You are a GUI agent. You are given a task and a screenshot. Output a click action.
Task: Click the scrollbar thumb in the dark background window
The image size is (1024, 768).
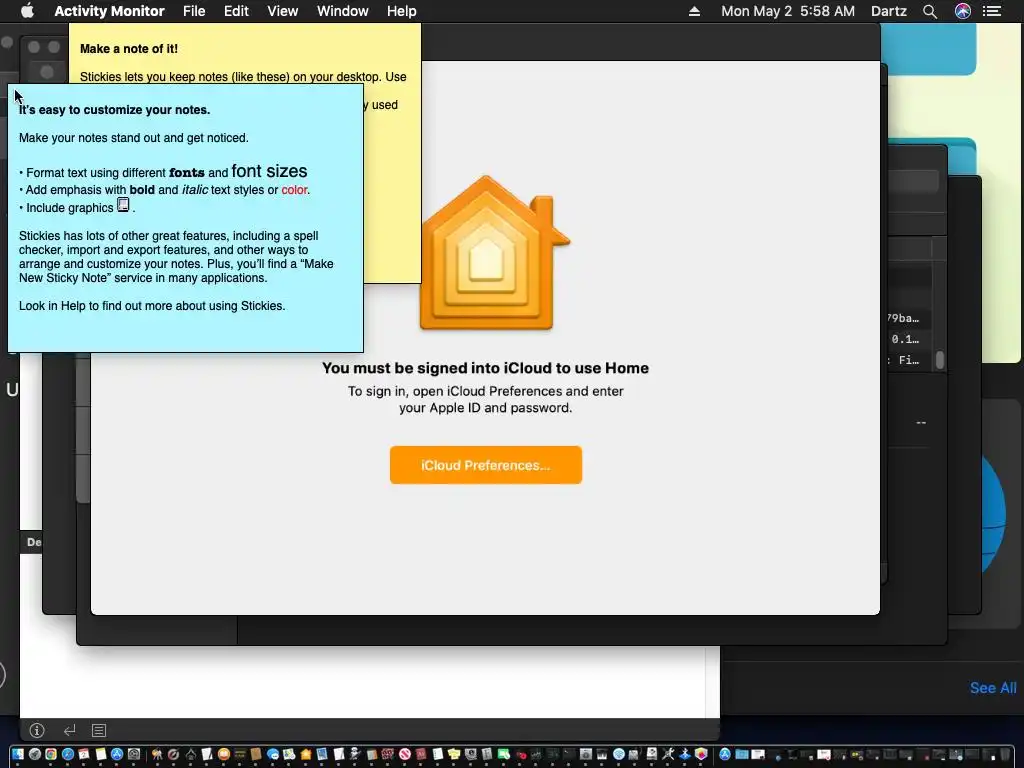[940, 360]
